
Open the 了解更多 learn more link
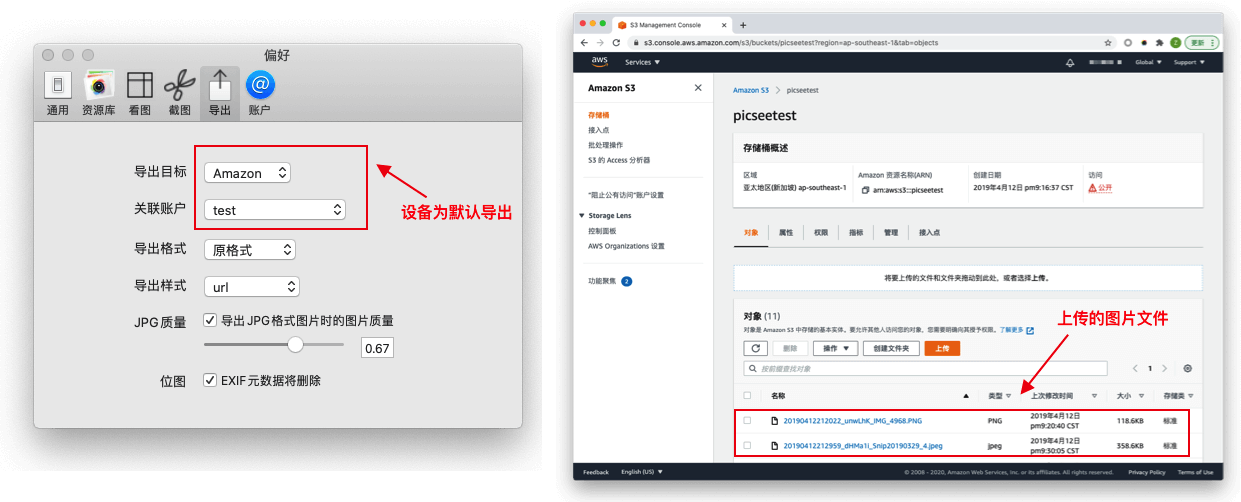coord(1018,329)
